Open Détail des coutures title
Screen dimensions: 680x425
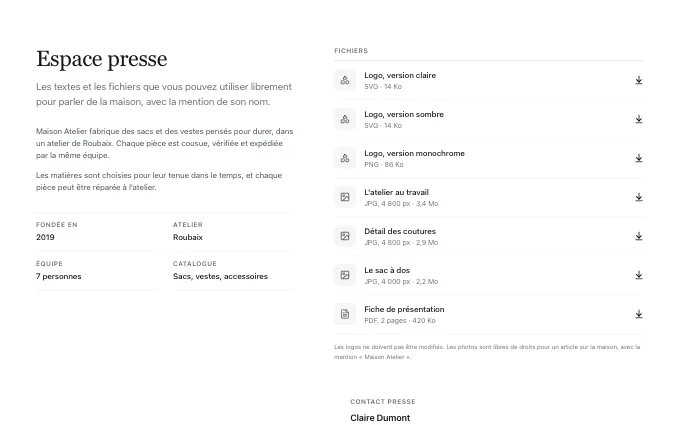(x=400, y=232)
